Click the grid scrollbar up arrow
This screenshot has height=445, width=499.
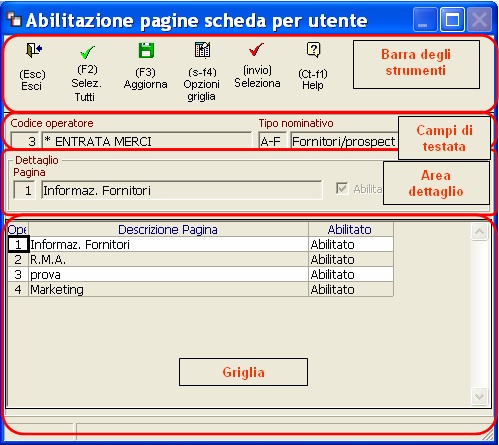click(x=479, y=231)
